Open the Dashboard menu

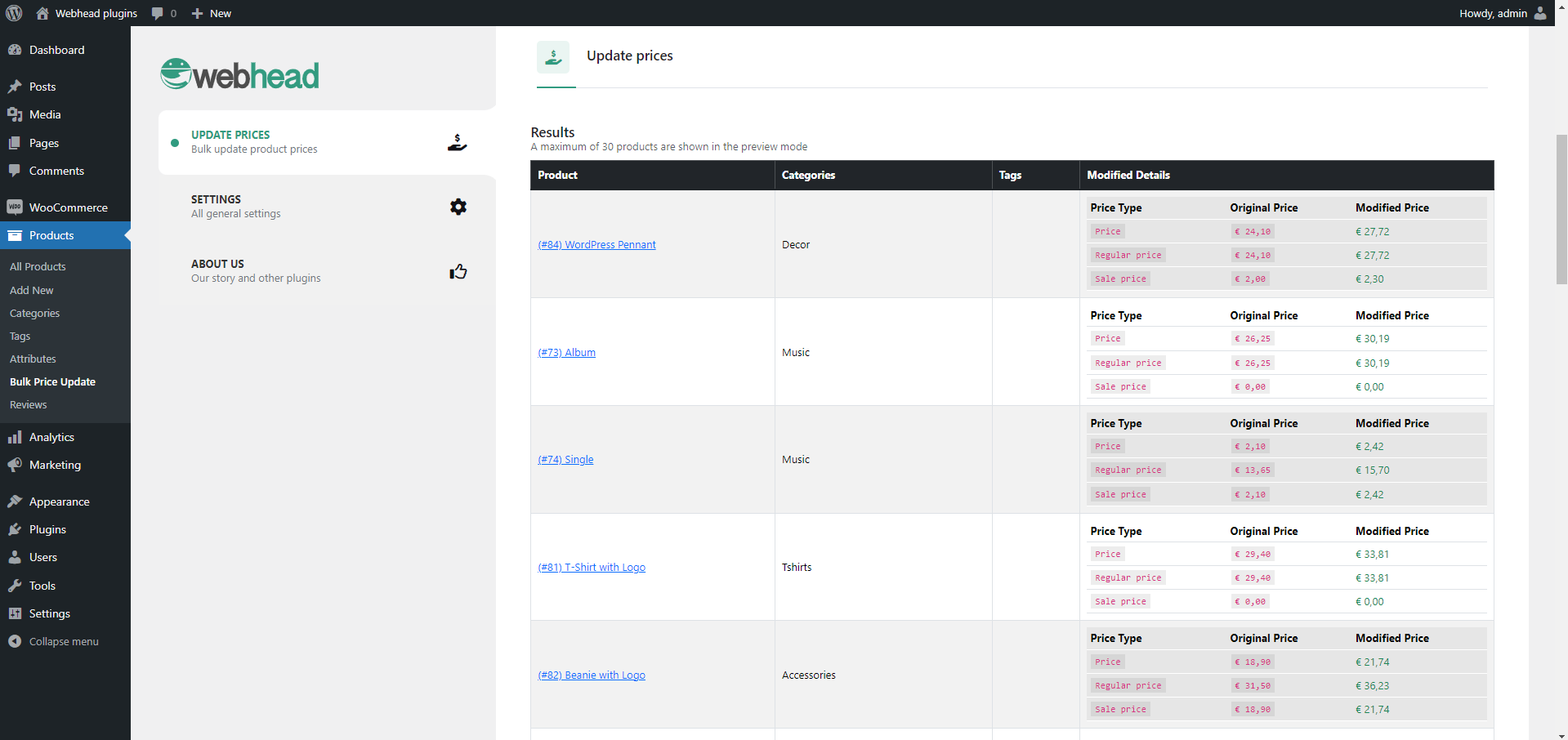65,50
